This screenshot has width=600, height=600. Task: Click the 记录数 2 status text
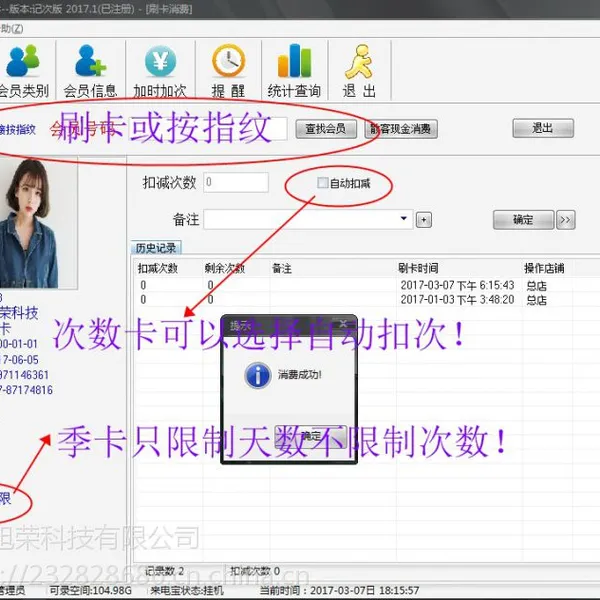(165, 571)
